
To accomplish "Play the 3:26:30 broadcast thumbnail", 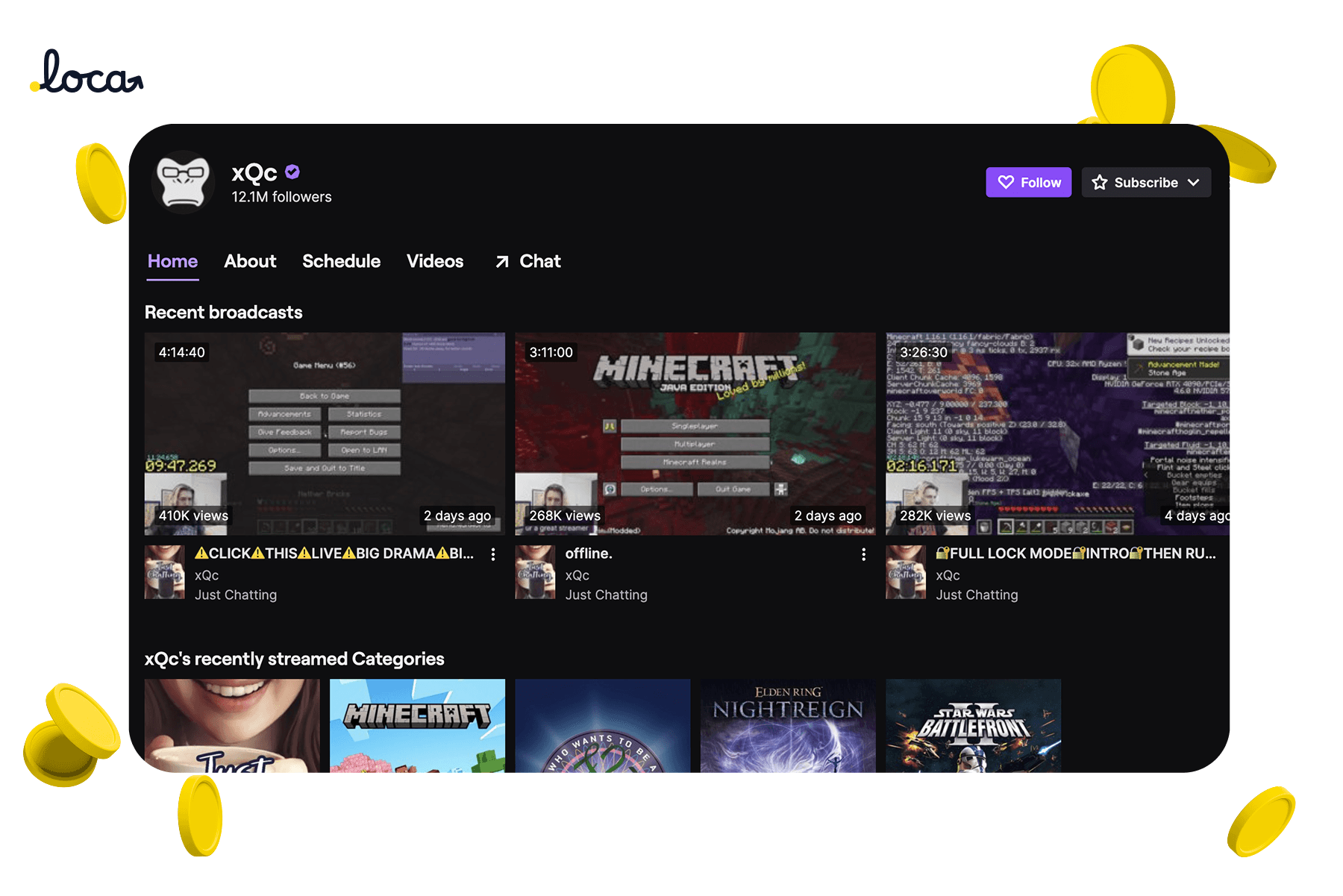I will (1057, 433).
